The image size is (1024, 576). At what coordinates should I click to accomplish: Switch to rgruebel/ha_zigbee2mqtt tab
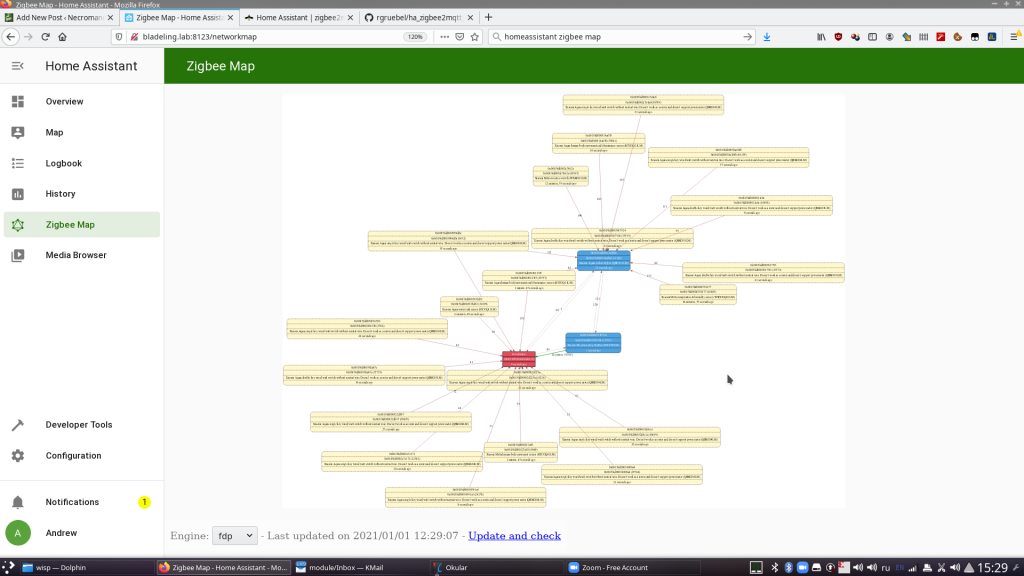[418, 18]
